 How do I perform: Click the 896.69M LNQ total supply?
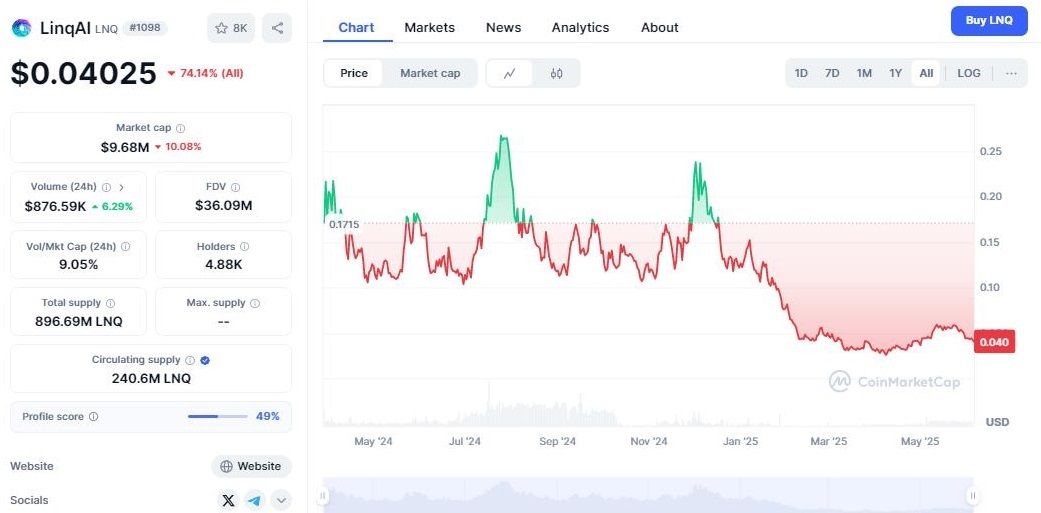click(x=78, y=322)
